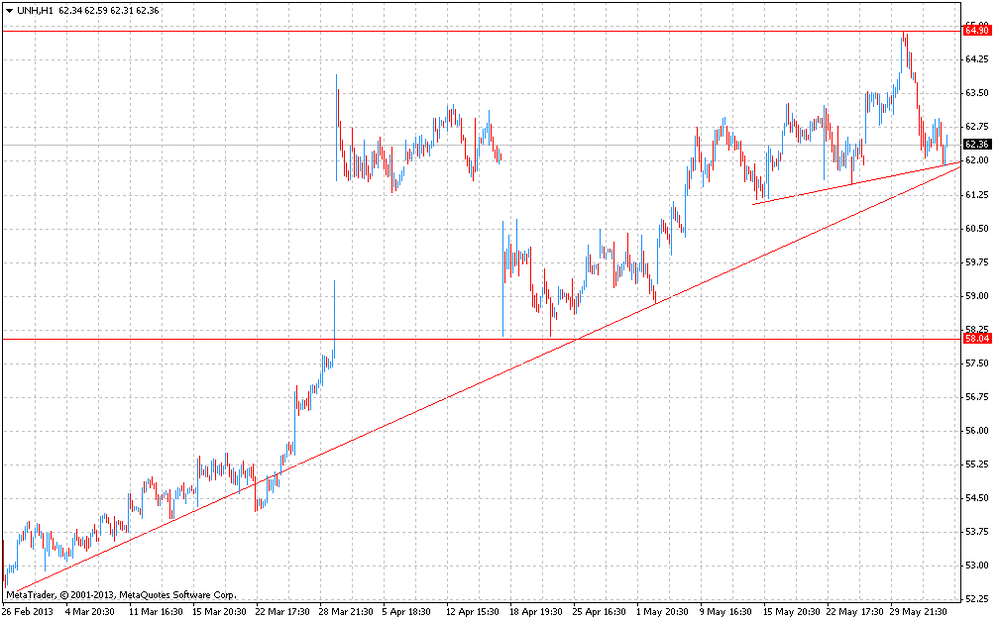Click the 54.50 price axis label
The height and width of the screenshot is (620, 1000).
(x=976, y=498)
